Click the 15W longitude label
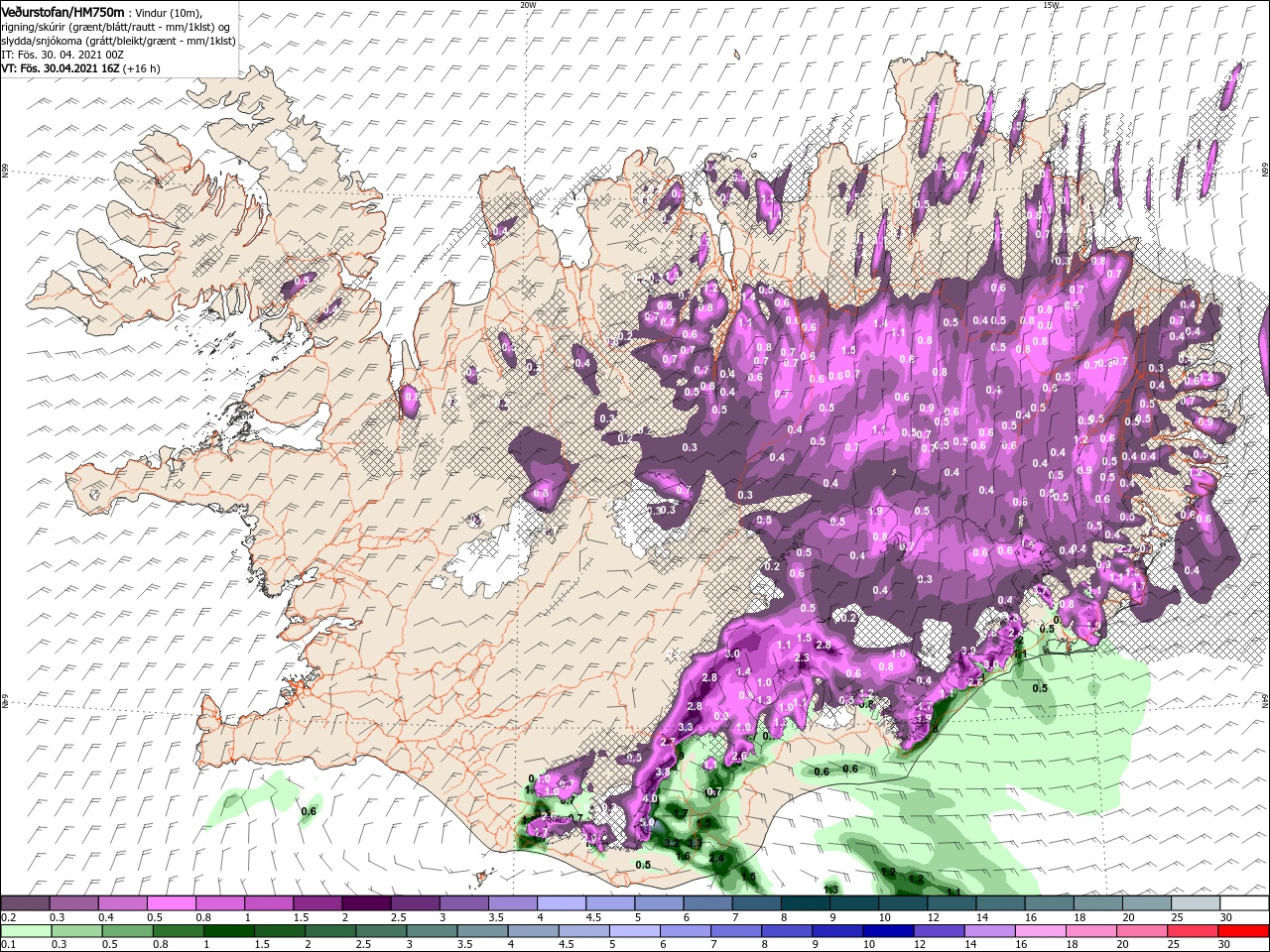Viewport: 1270px width, 952px height. 1051,5
